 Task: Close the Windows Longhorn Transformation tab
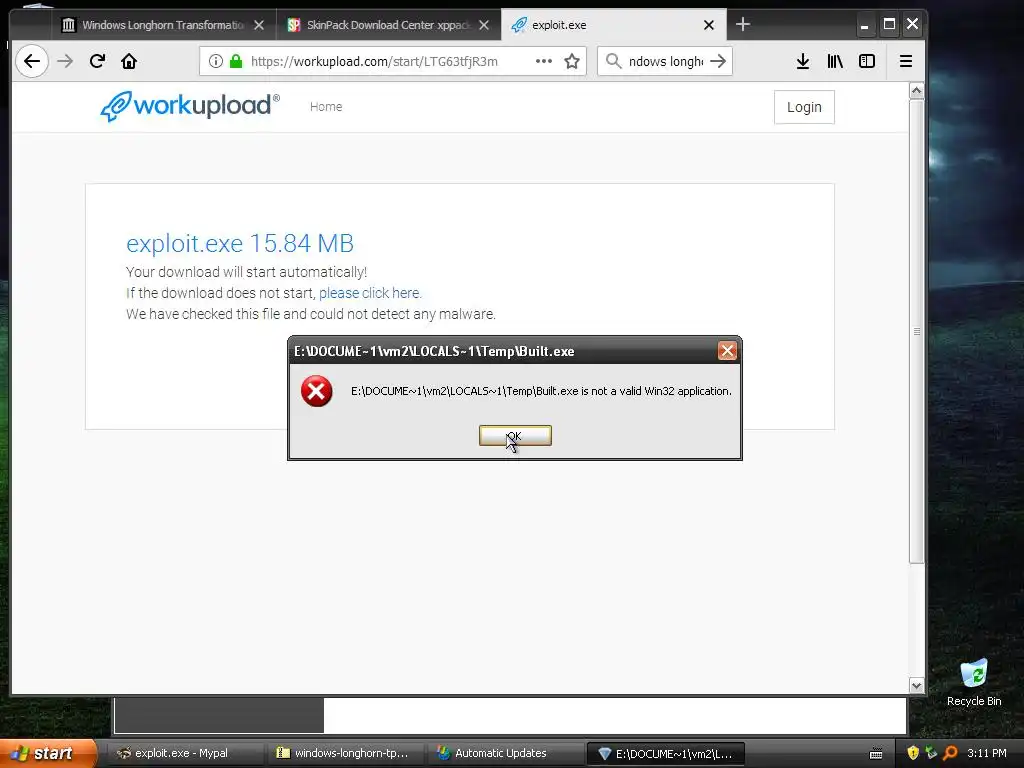[x=259, y=25]
